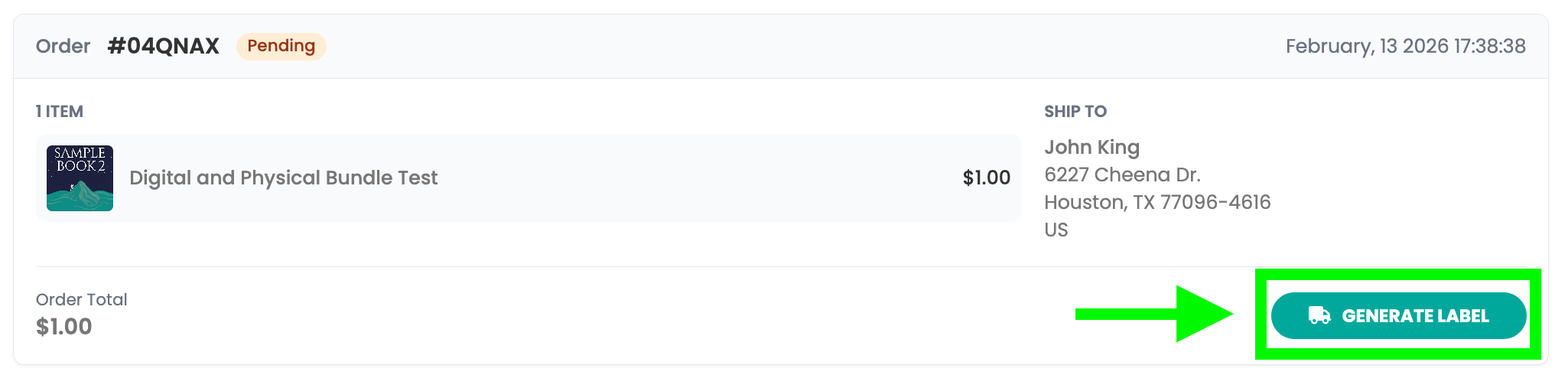Screen dimensions: 1568x375
Task: Click the Order label in header
Action: (63, 46)
